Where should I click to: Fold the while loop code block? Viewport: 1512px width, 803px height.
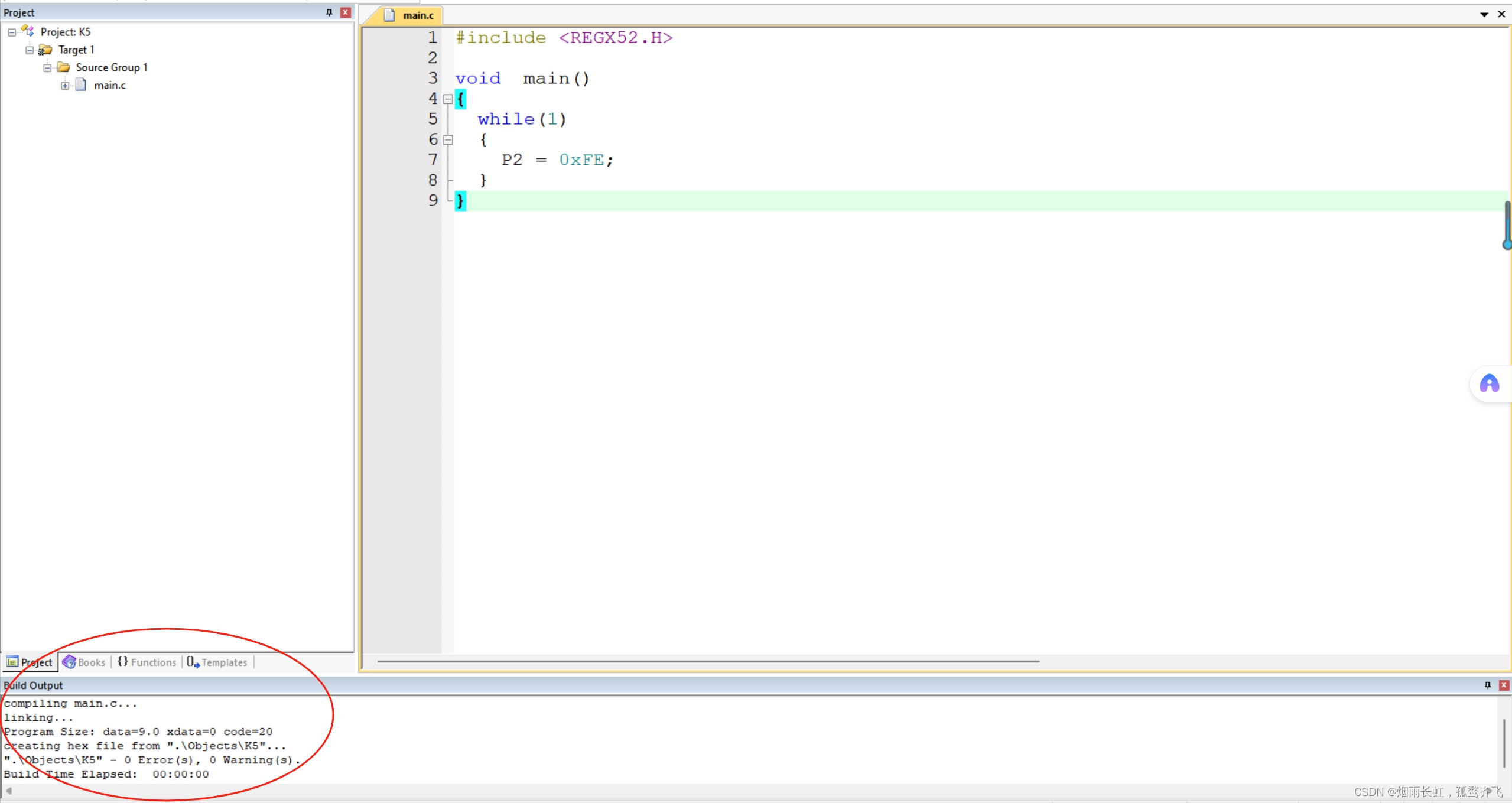coord(448,140)
